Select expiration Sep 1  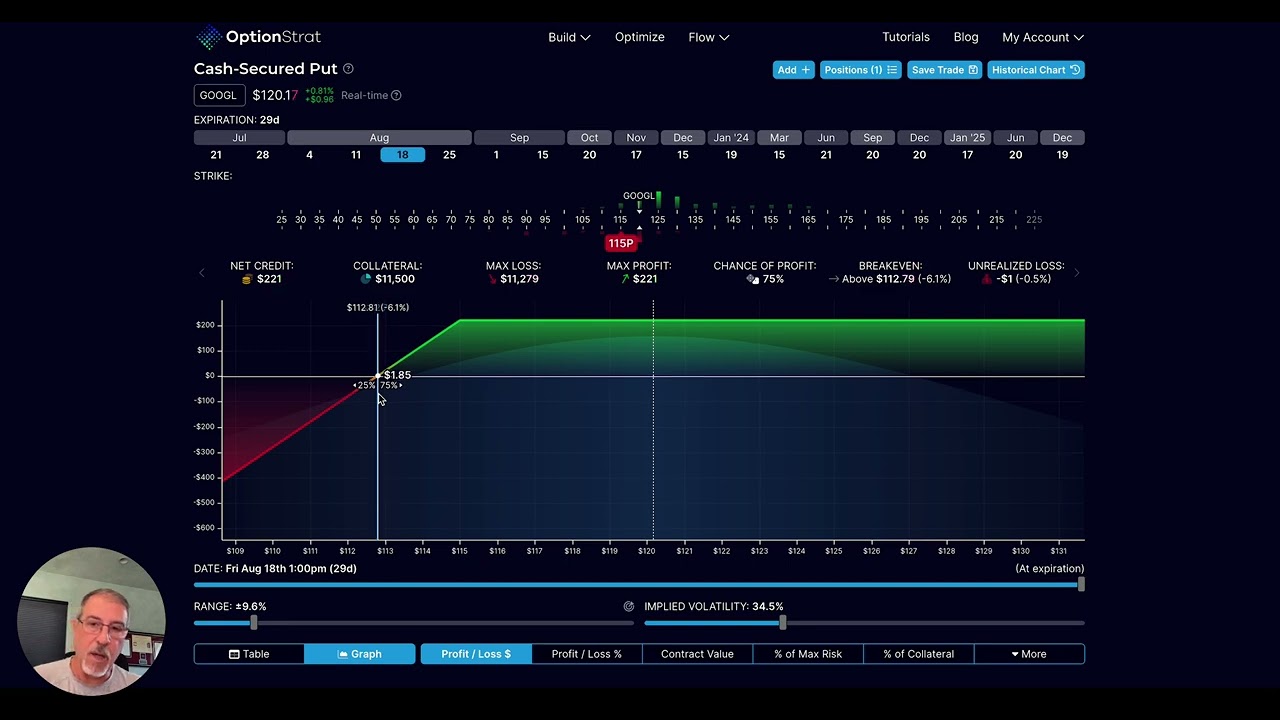[496, 155]
